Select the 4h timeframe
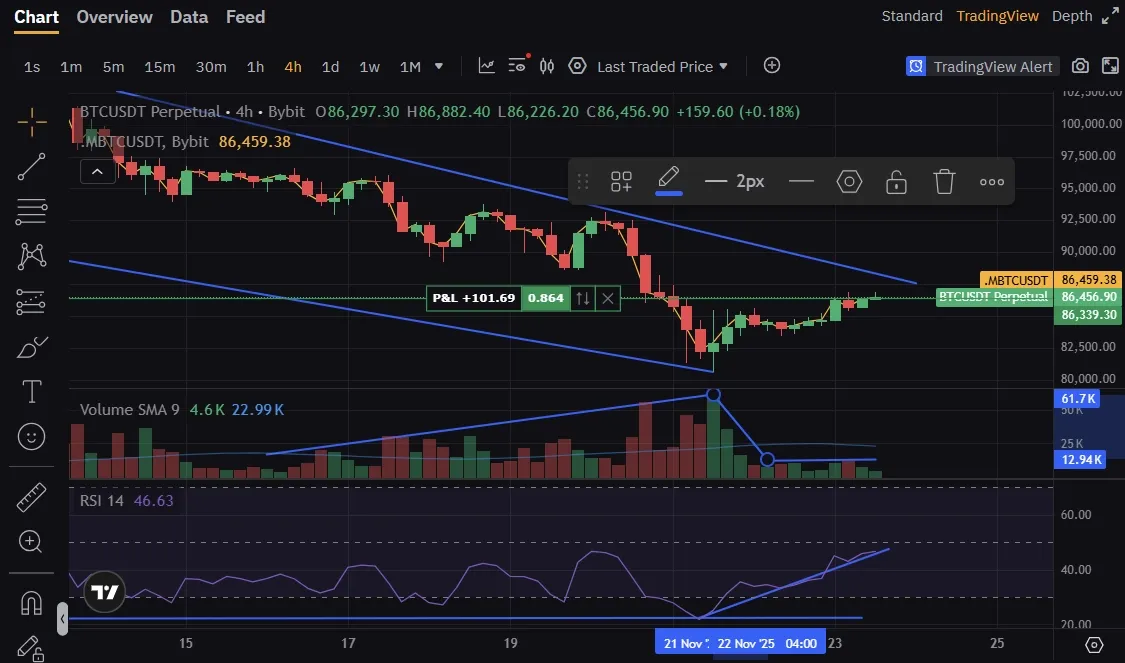This screenshot has width=1125, height=663. (293, 67)
